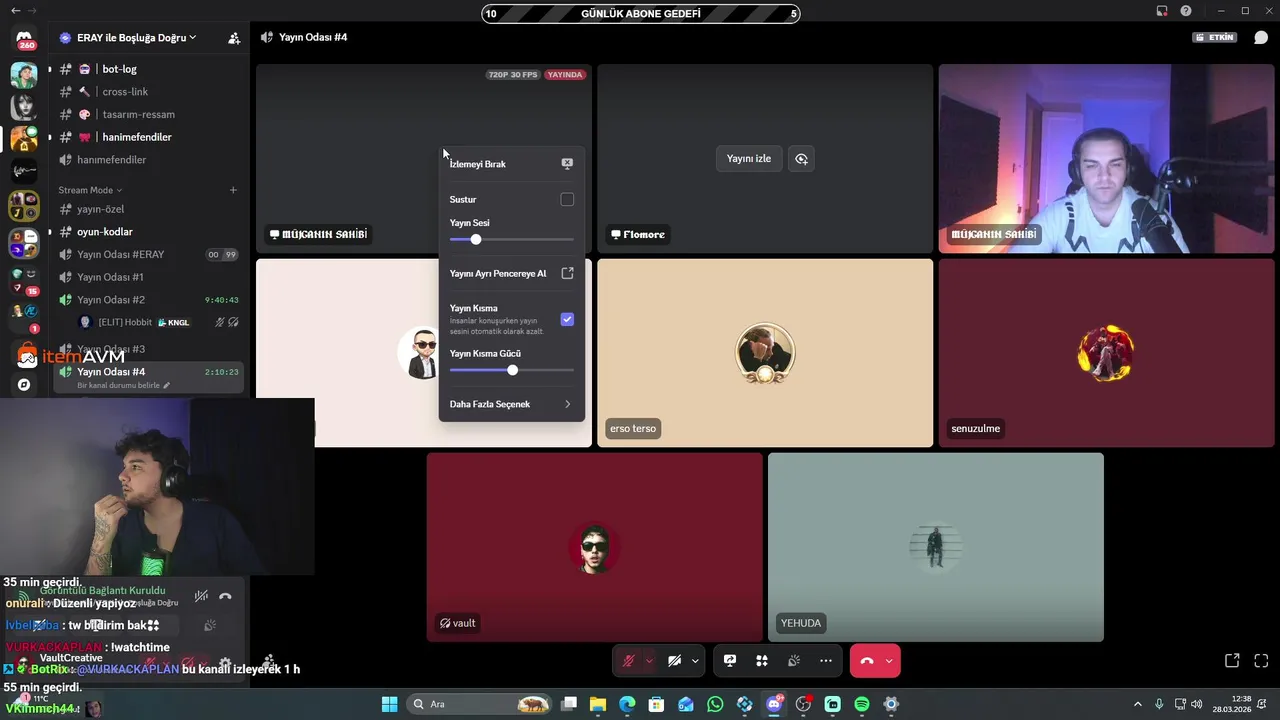Open File Explorer from the taskbar
1280x720 pixels.
[598, 704]
